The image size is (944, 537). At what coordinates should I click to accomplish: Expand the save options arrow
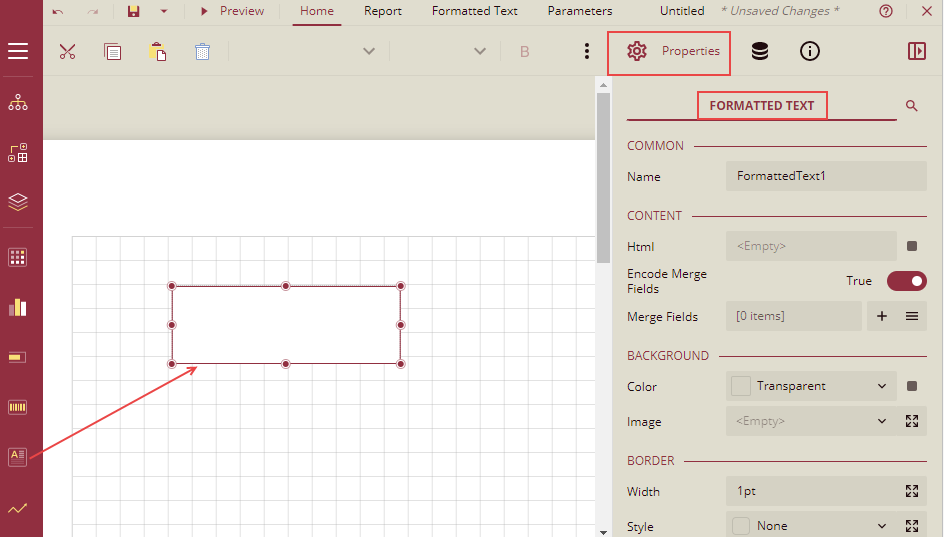164,11
